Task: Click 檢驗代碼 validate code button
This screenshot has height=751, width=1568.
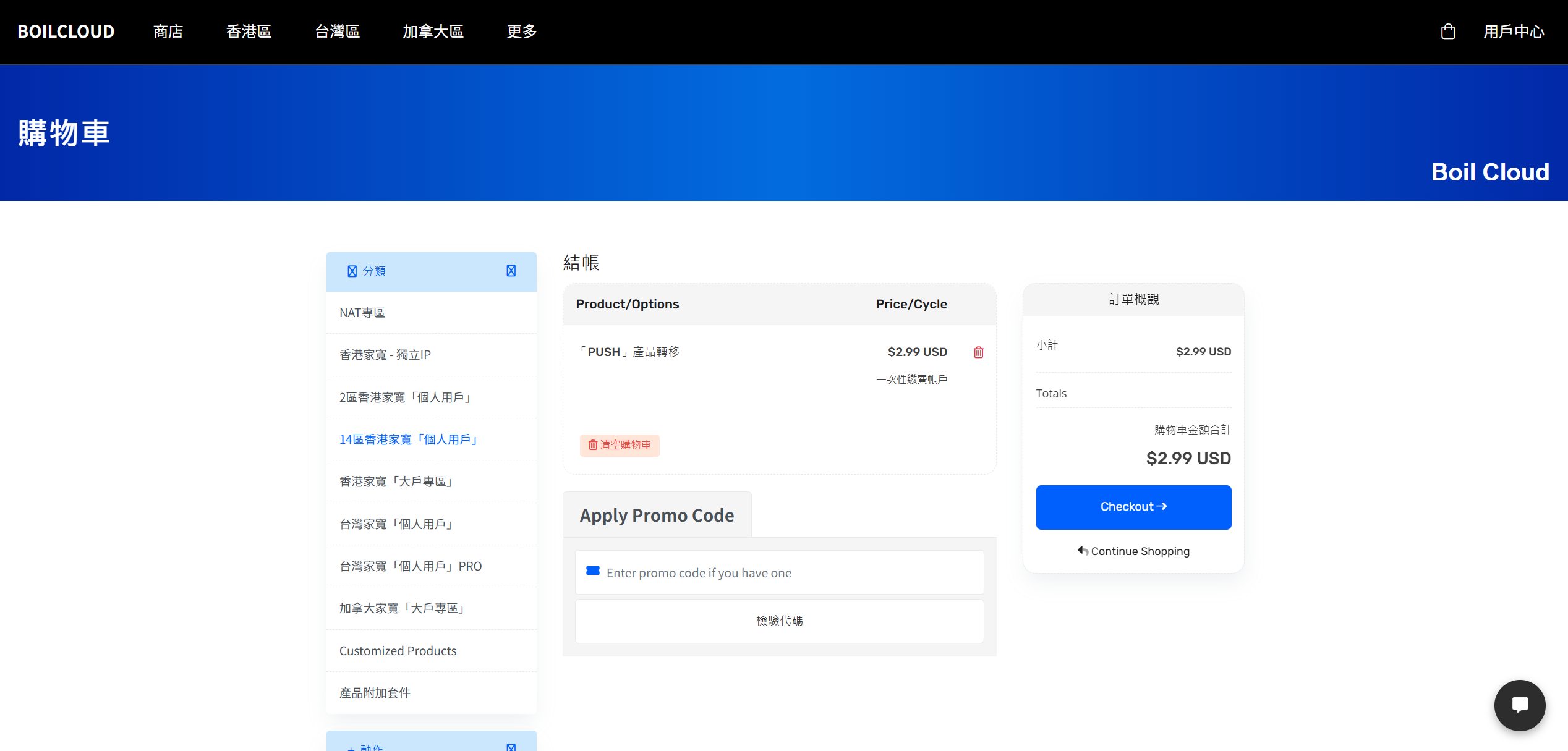Action: tap(779, 621)
